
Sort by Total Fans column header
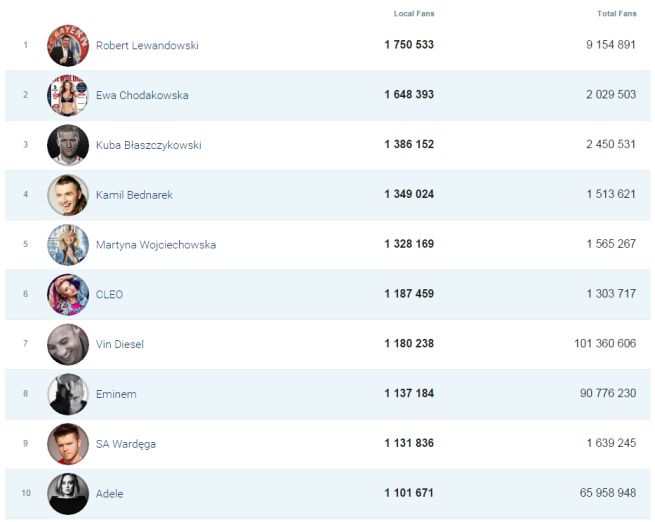point(616,14)
